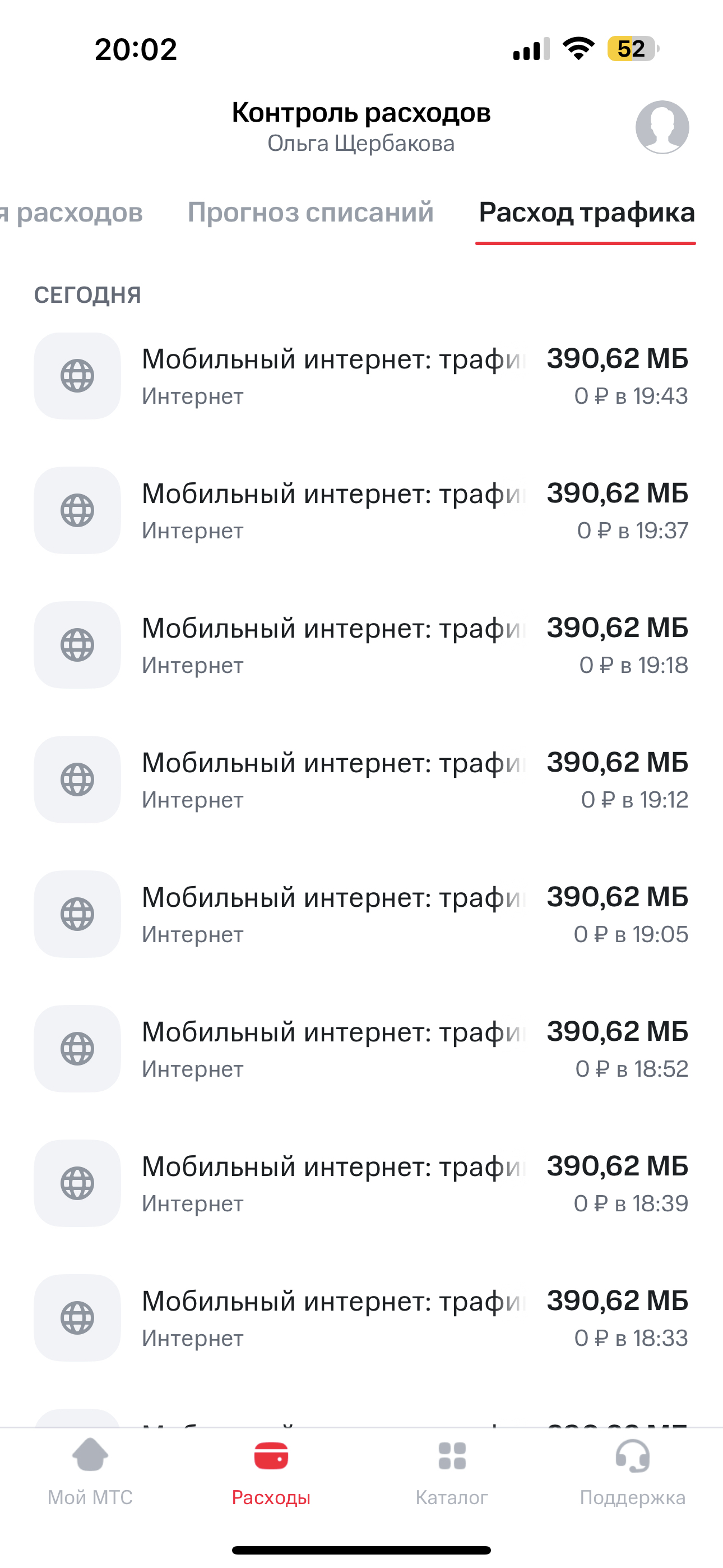Tap the Контроль расходов header title
This screenshot has width=723, height=1568.
361,113
